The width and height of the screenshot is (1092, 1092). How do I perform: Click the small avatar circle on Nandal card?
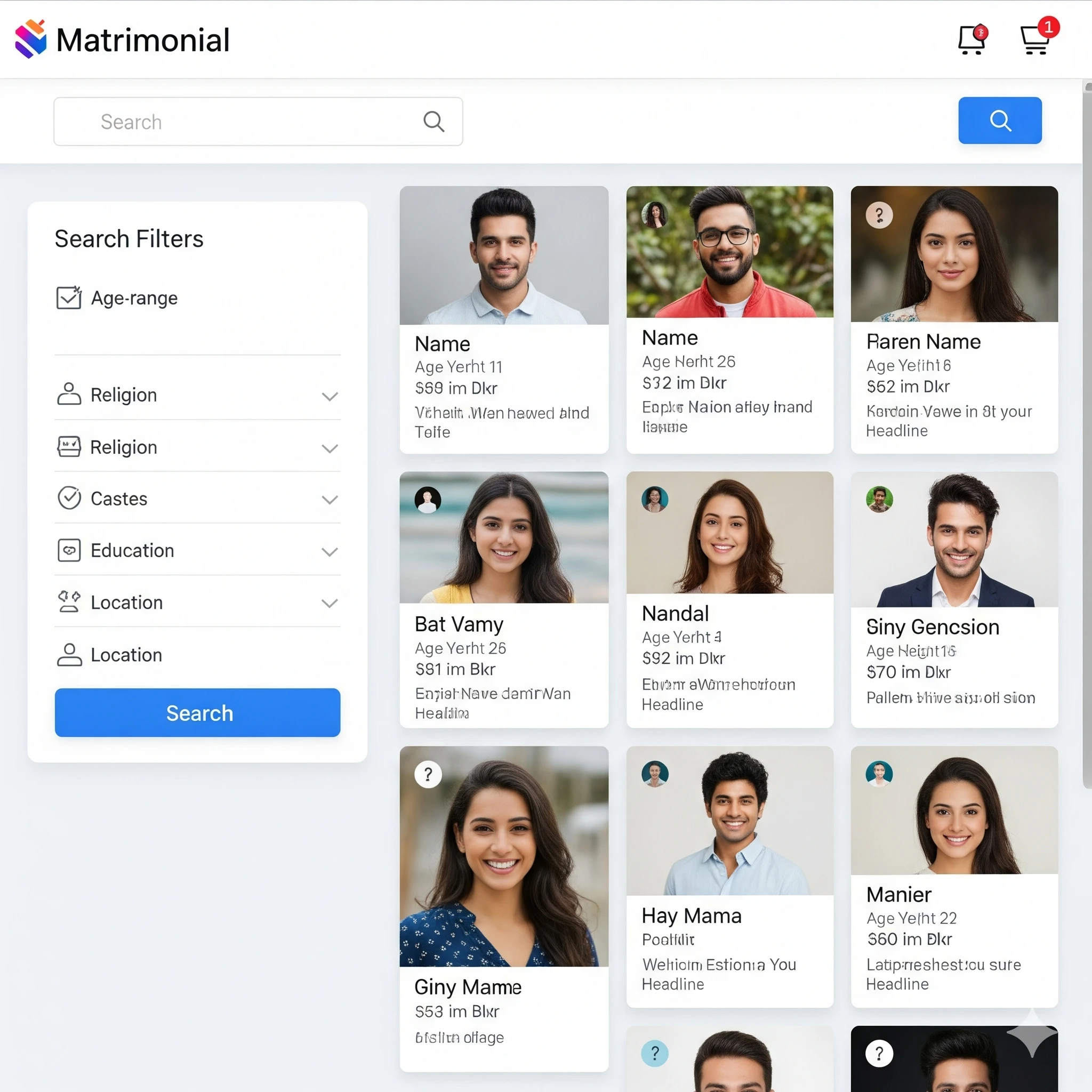pyautogui.click(x=655, y=499)
